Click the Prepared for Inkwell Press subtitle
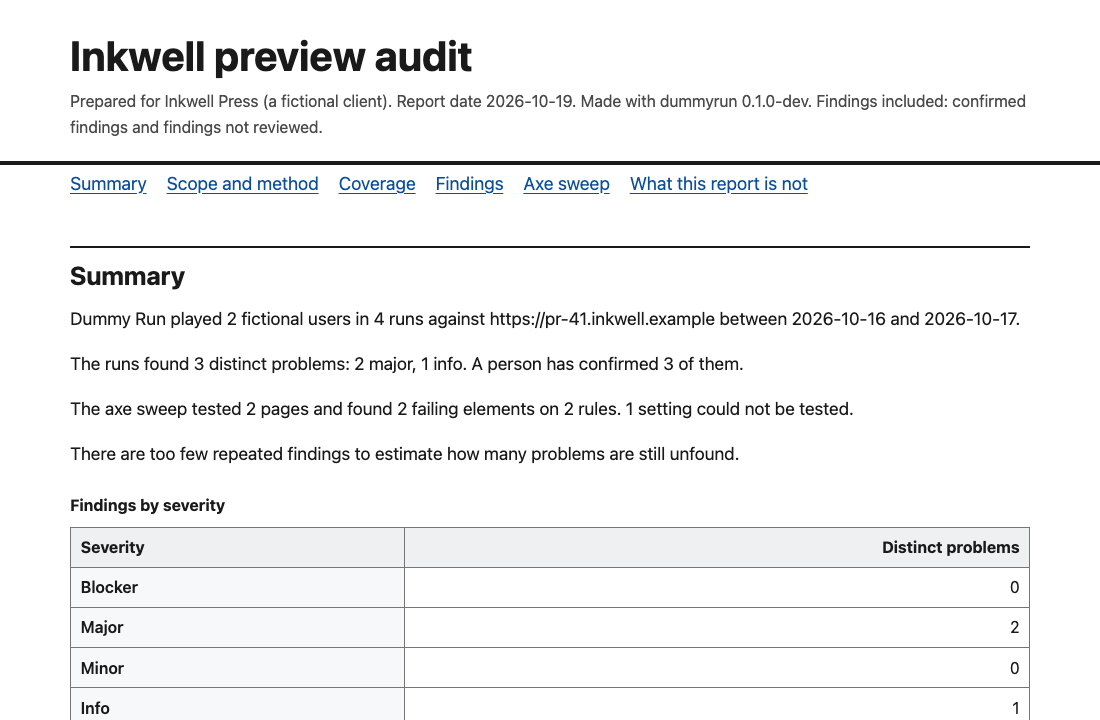Screen dimensions: 1100x720 click(548, 114)
